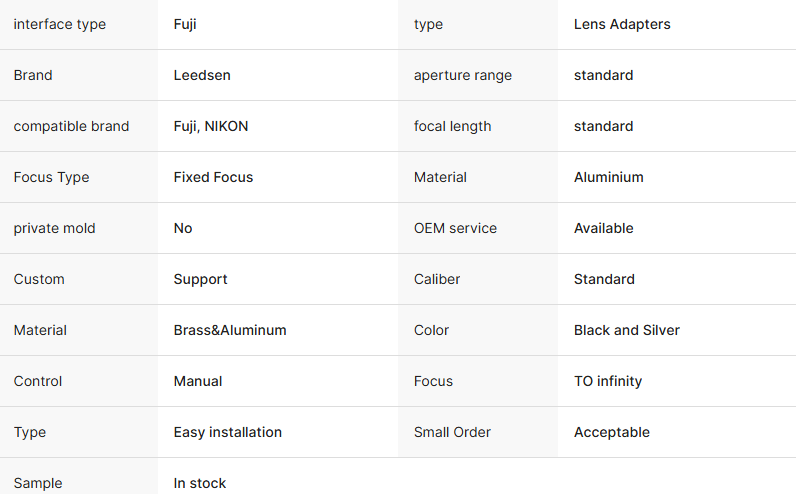Image resolution: width=796 pixels, height=494 pixels.
Task: Click the 'focal length' label cell
Action: tap(453, 126)
